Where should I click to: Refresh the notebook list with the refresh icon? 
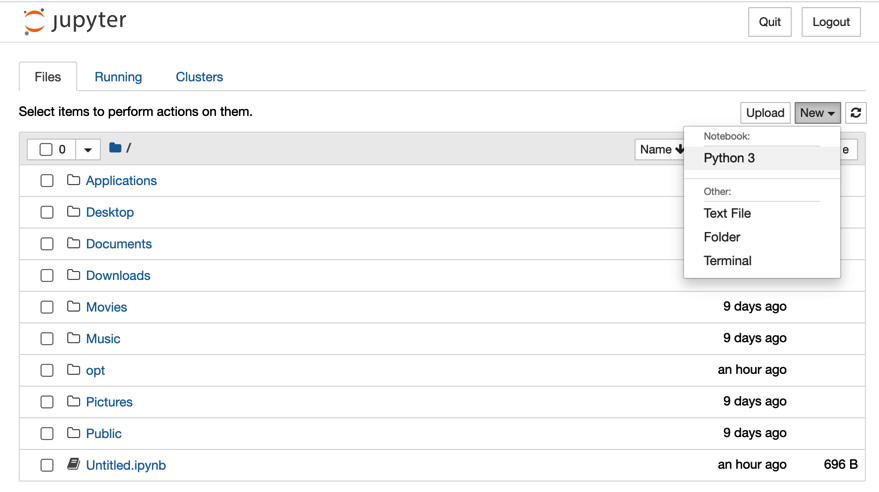855,113
